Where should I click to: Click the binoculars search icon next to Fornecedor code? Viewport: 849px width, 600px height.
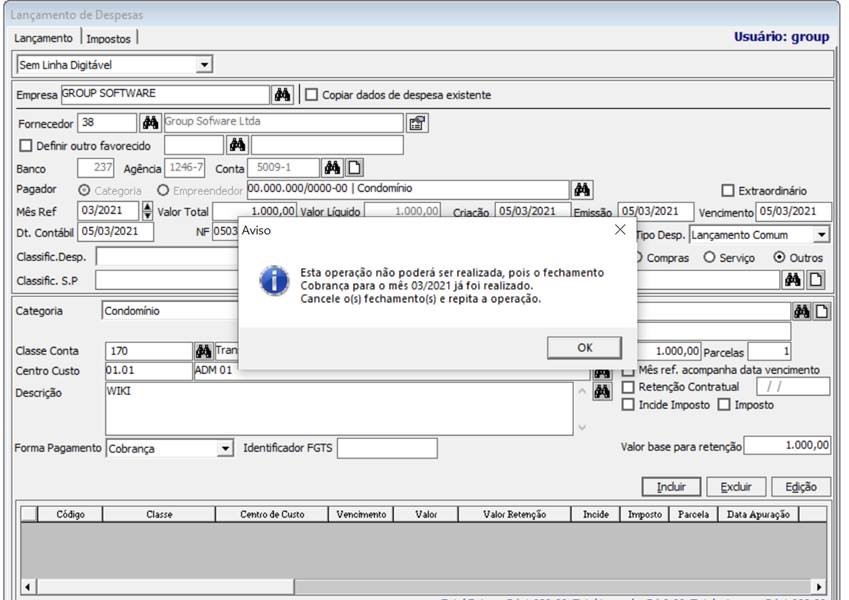click(150, 123)
